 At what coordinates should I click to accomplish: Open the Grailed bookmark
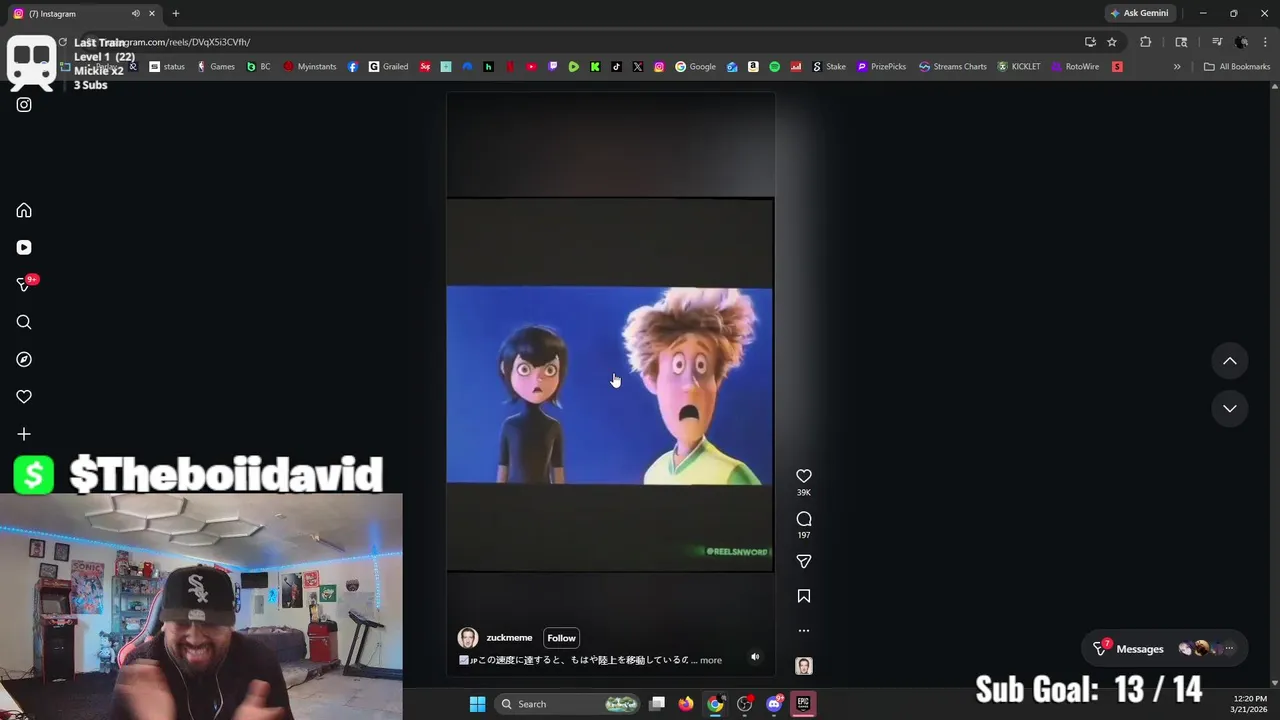click(389, 67)
